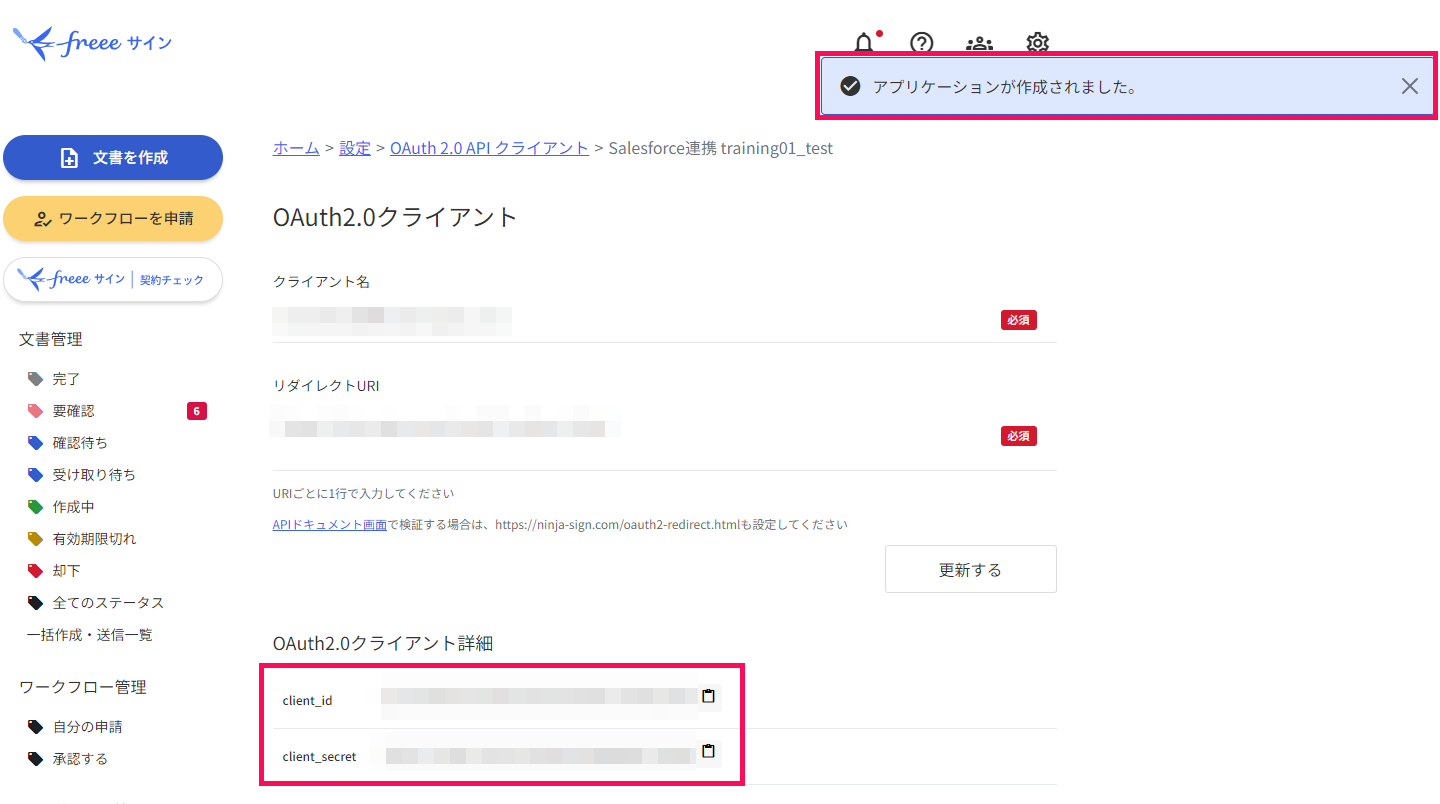Click the ワークフローを申請 button
The image size is (1440, 804).
[113, 218]
